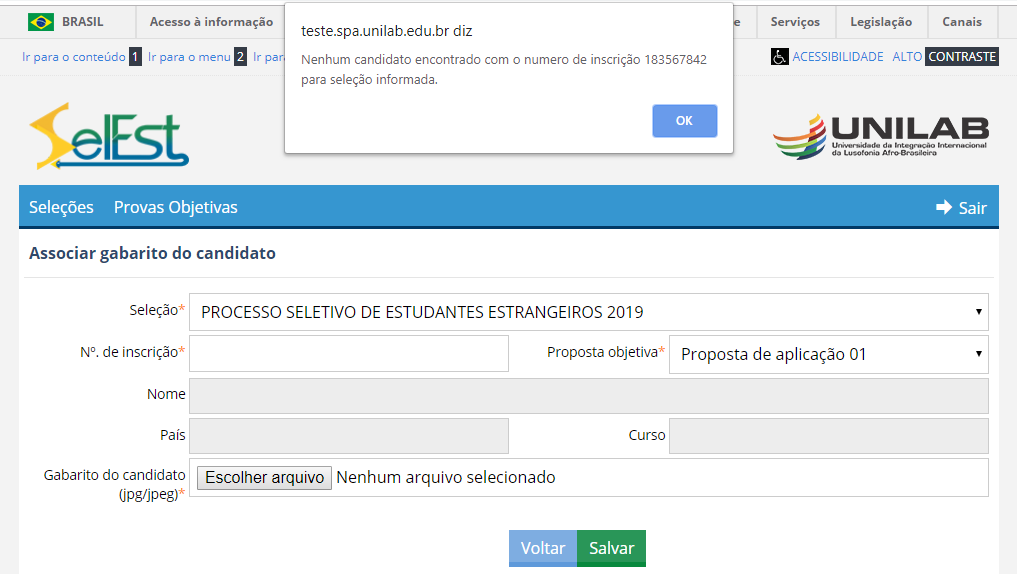Click Escolher arquivo to upload gabarito

coord(264,478)
